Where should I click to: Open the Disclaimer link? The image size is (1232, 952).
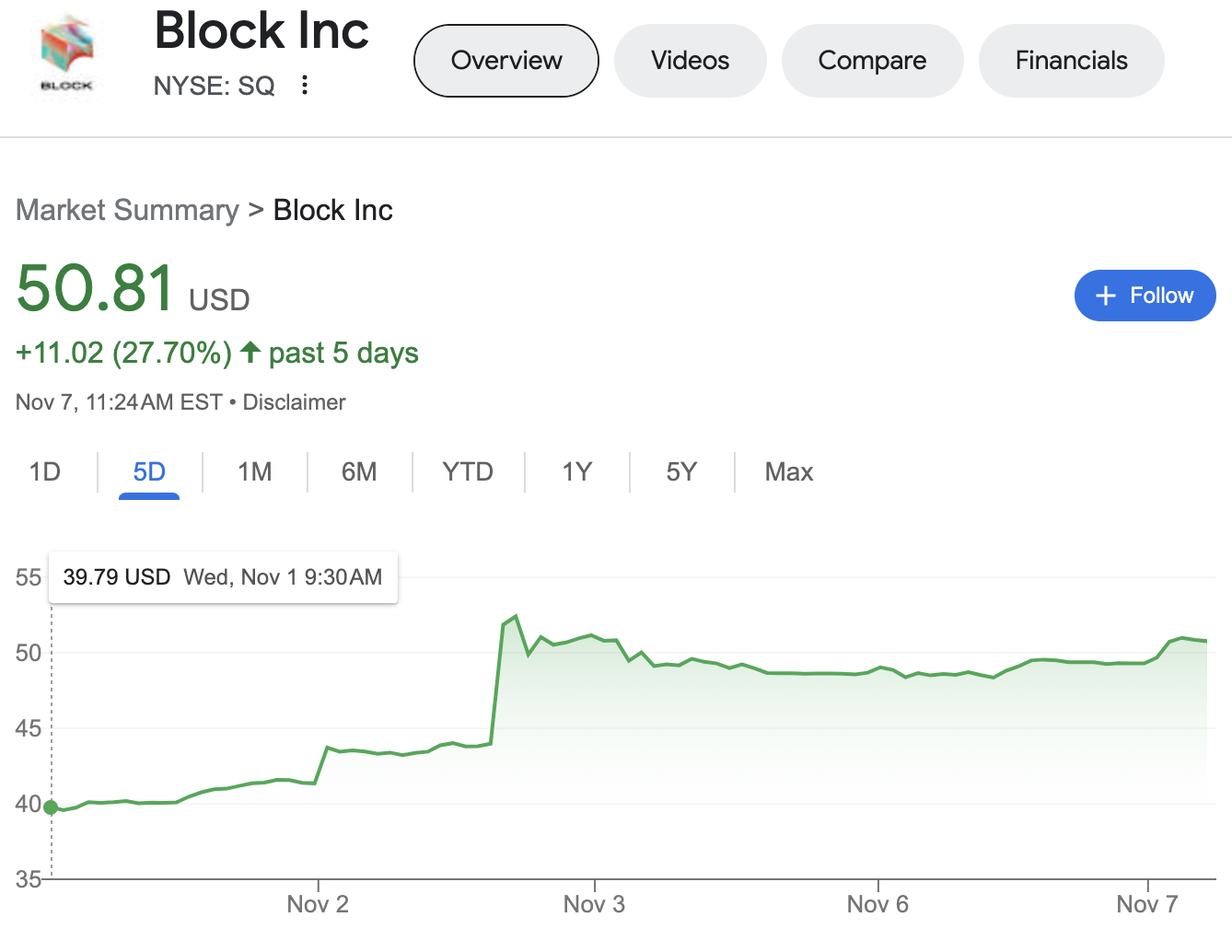(x=294, y=402)
